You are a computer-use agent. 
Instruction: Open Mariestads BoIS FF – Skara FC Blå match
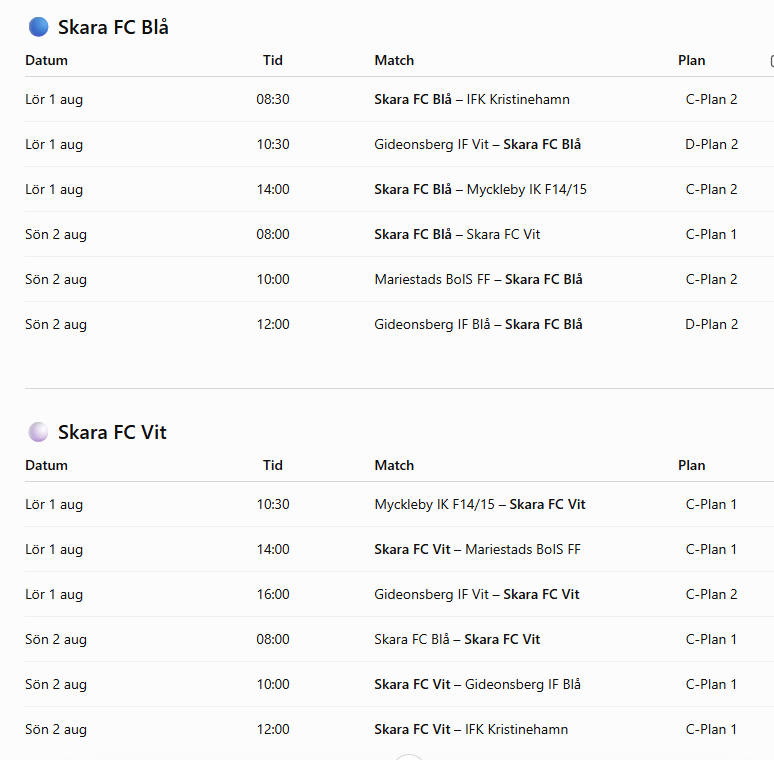[x=478, y=279]
